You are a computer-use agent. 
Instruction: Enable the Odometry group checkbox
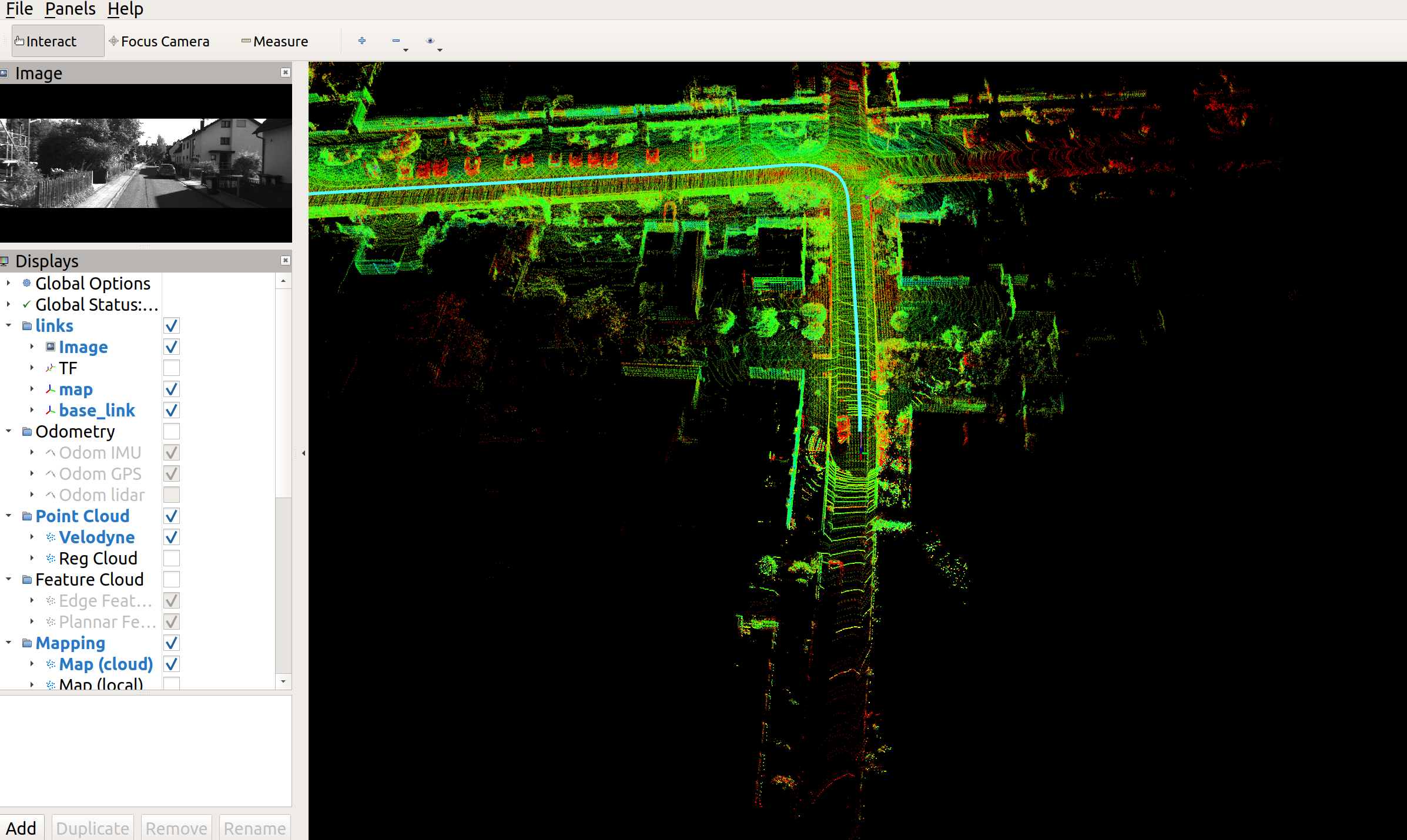point(171,431)
